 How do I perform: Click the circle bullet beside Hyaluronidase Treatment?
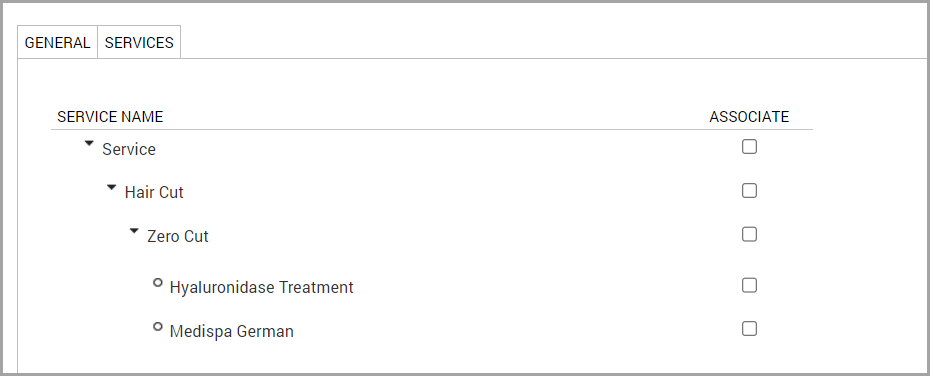pyautogui.click(x=158, y=283)
